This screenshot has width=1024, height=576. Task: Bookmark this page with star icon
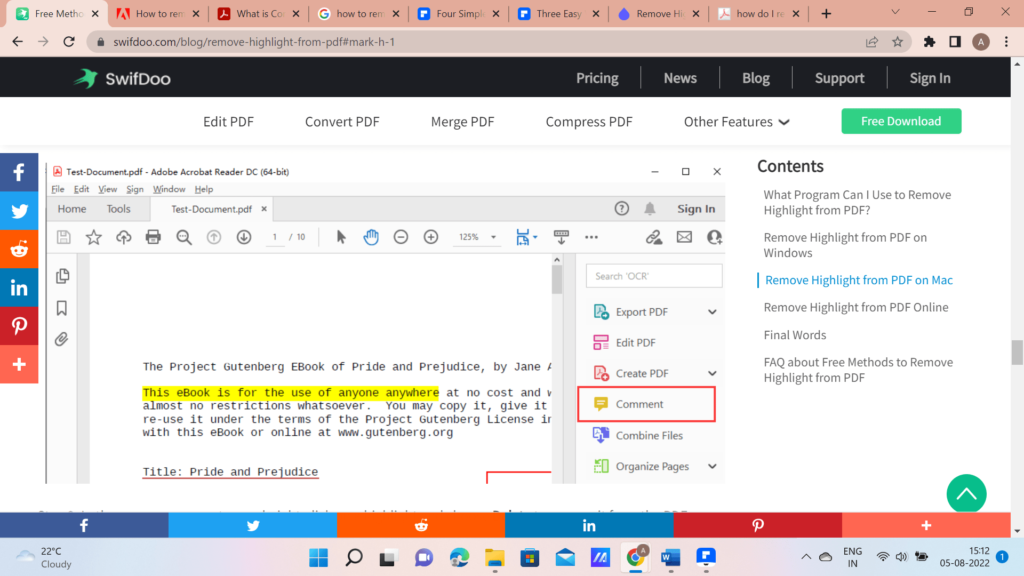[897, 42]
